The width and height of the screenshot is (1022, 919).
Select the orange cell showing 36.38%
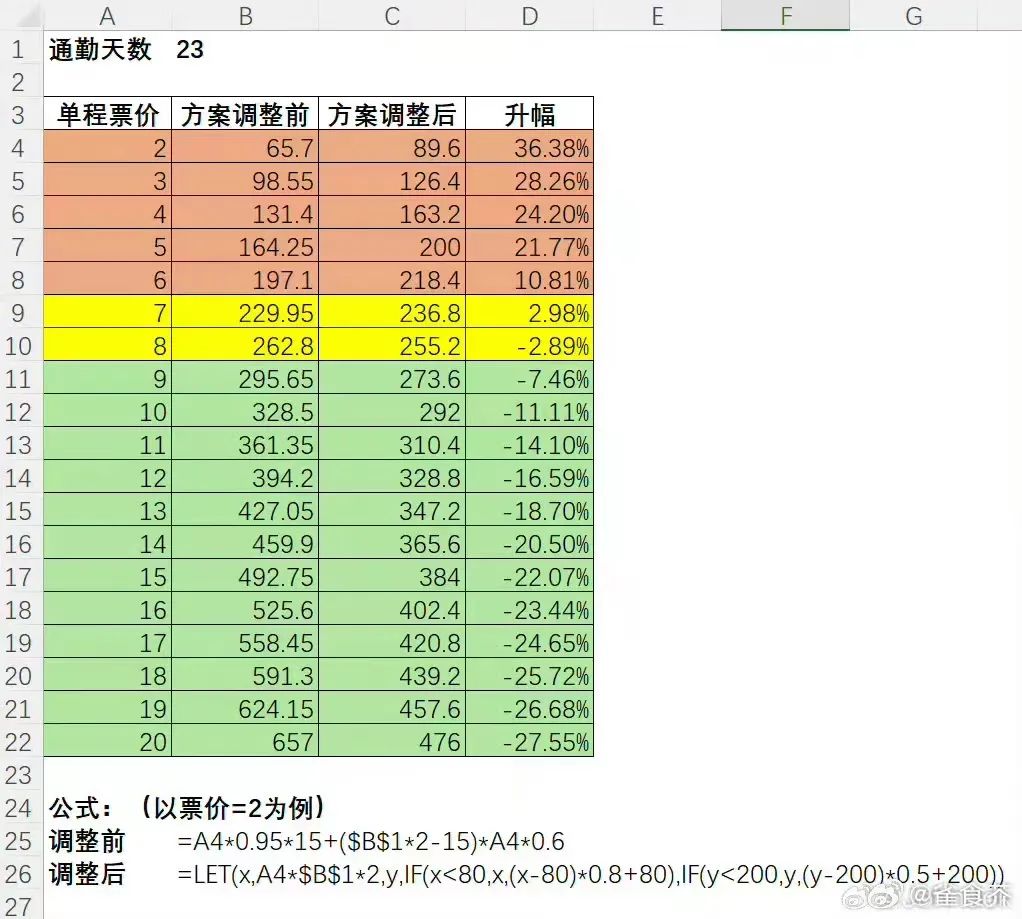(x=529, y=148)
